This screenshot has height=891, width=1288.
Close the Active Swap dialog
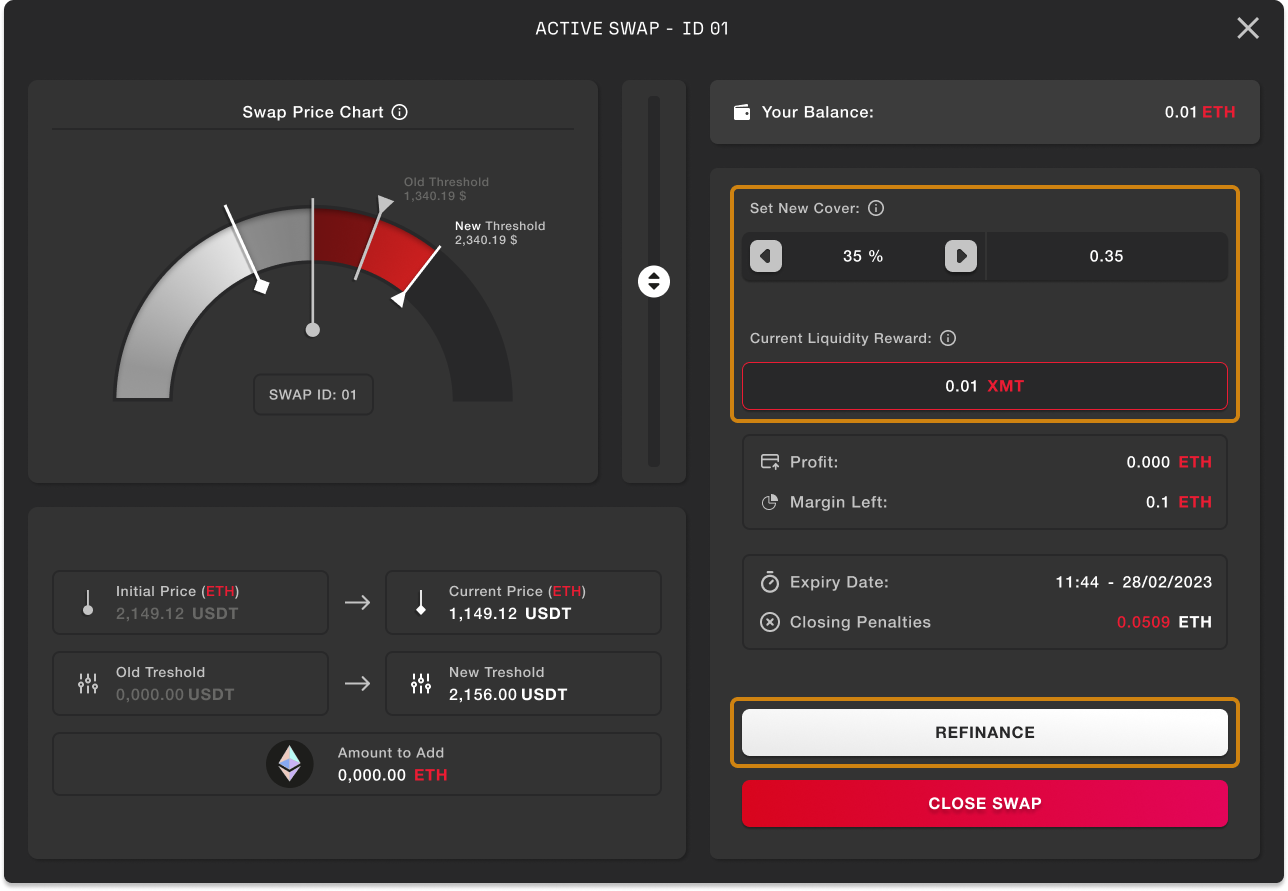tap(1247, 29)
